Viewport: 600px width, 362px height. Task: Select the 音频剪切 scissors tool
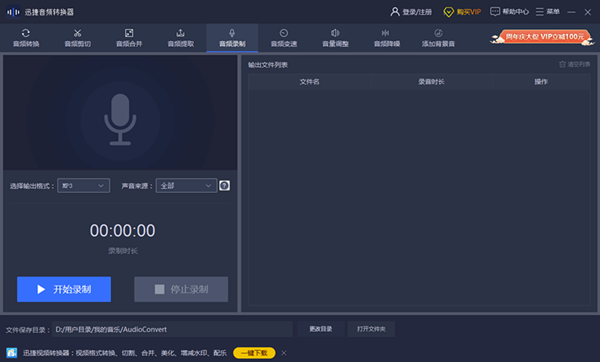point(78,38)
